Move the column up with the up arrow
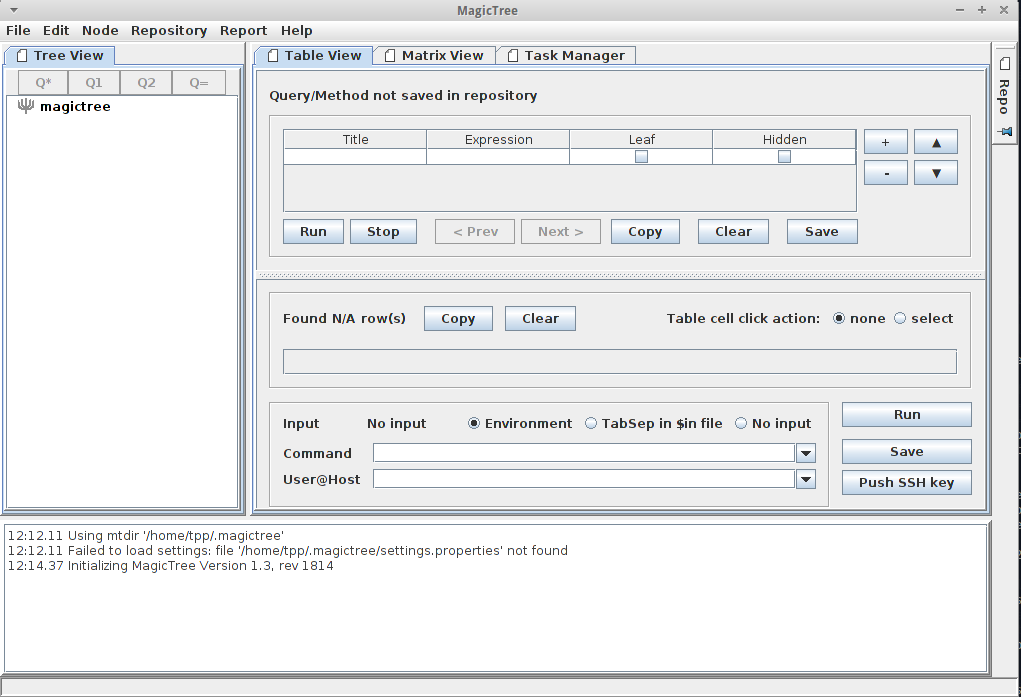Image resolution: width=1021 pixels, height=697 pixels. click(936, 142)
